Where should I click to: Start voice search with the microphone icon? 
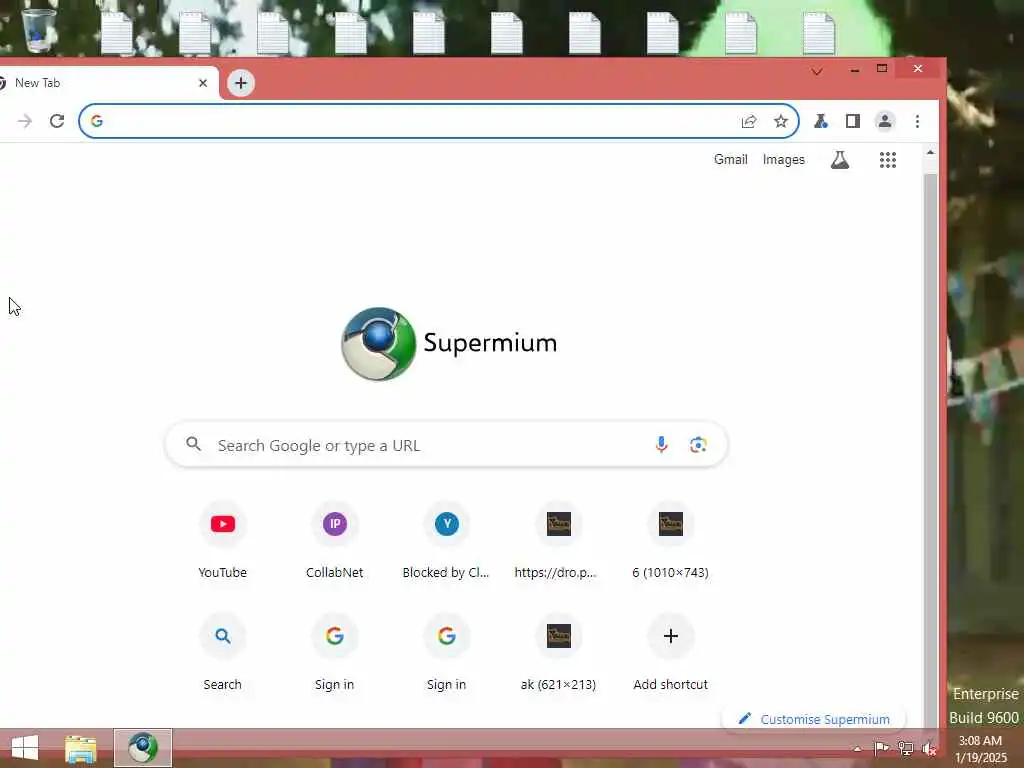pyautogui.click(x=661, y=445)
